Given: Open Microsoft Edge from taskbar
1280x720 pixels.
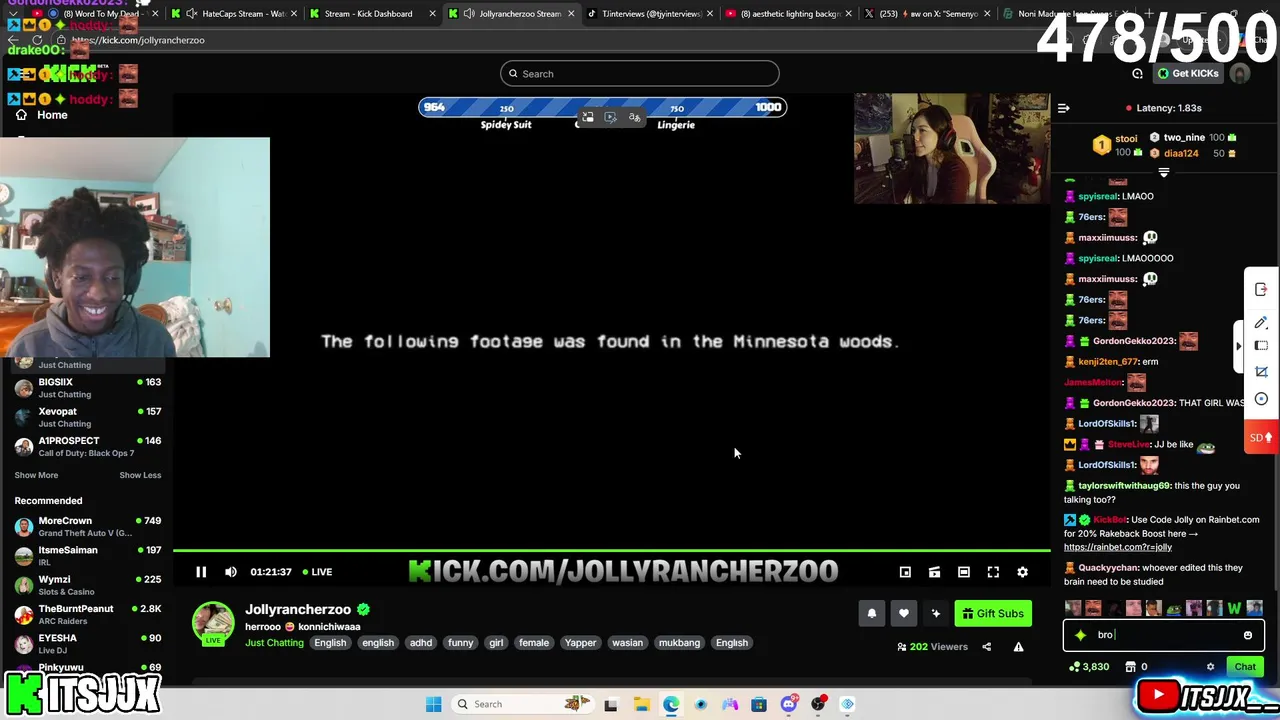Looking at the screenshot, I should (671, 704).
